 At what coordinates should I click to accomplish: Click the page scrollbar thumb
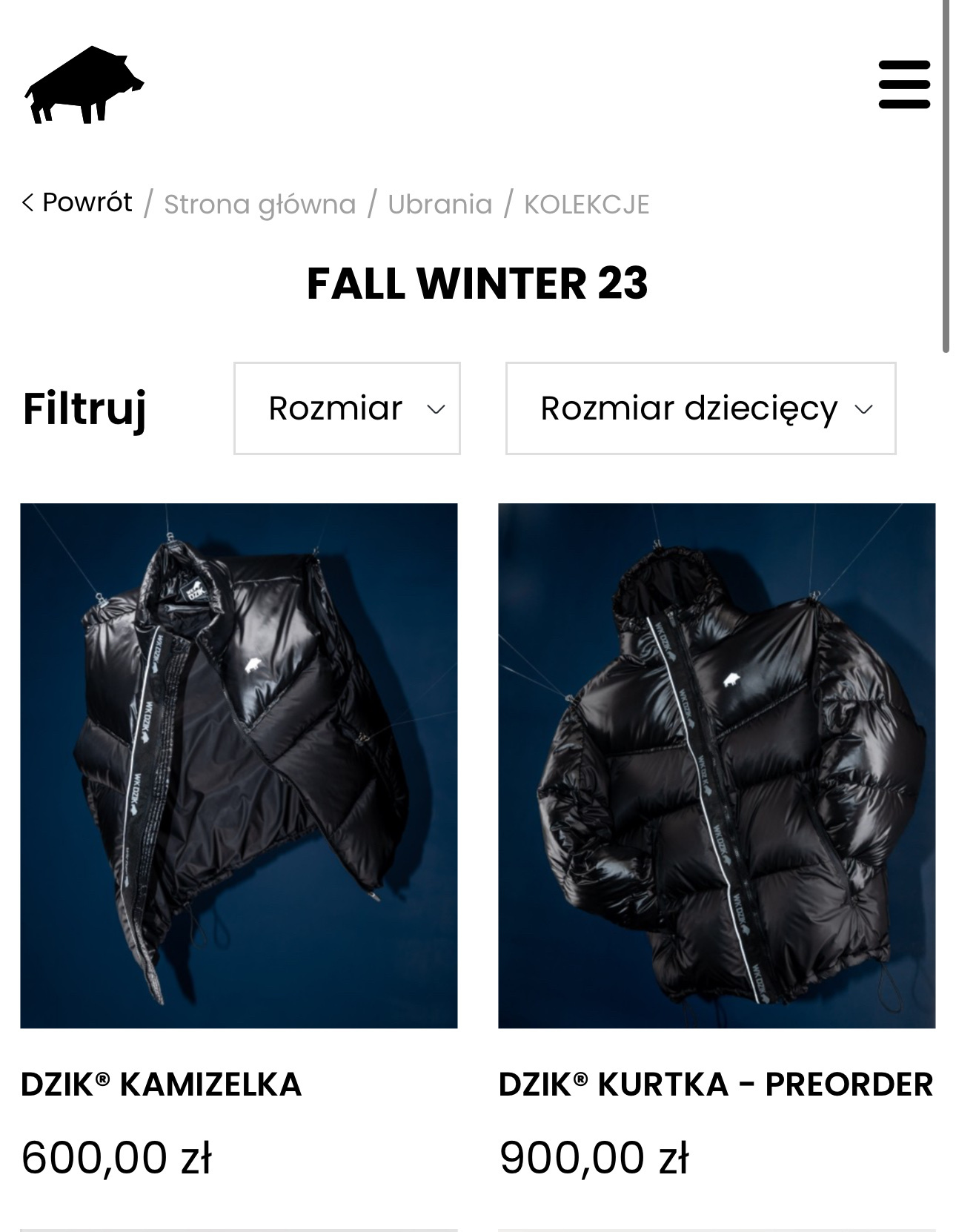(x=946, y=176)
